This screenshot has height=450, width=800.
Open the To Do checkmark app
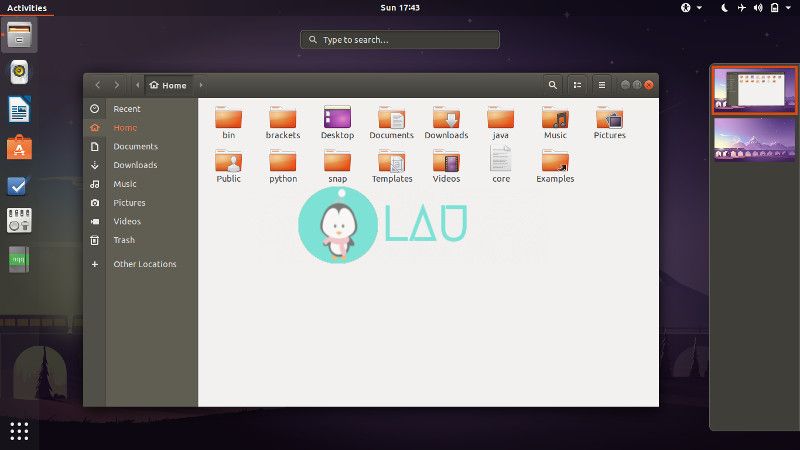[19, 185]
